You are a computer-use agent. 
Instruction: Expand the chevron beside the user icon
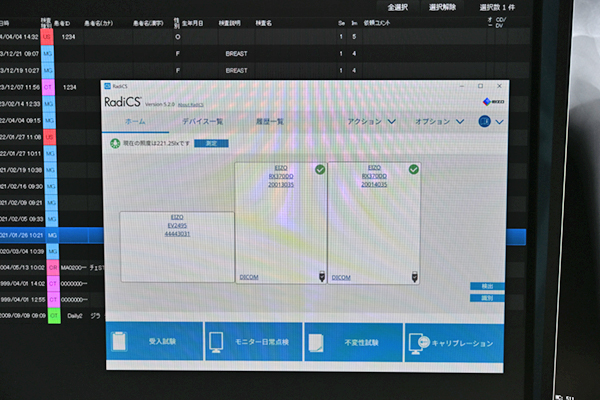[x=499, y=122]
